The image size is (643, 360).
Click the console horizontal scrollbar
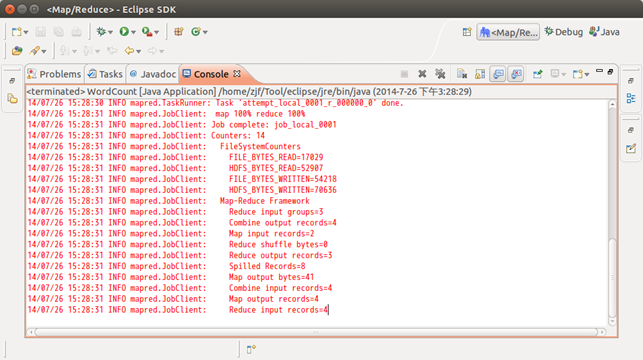316,332
